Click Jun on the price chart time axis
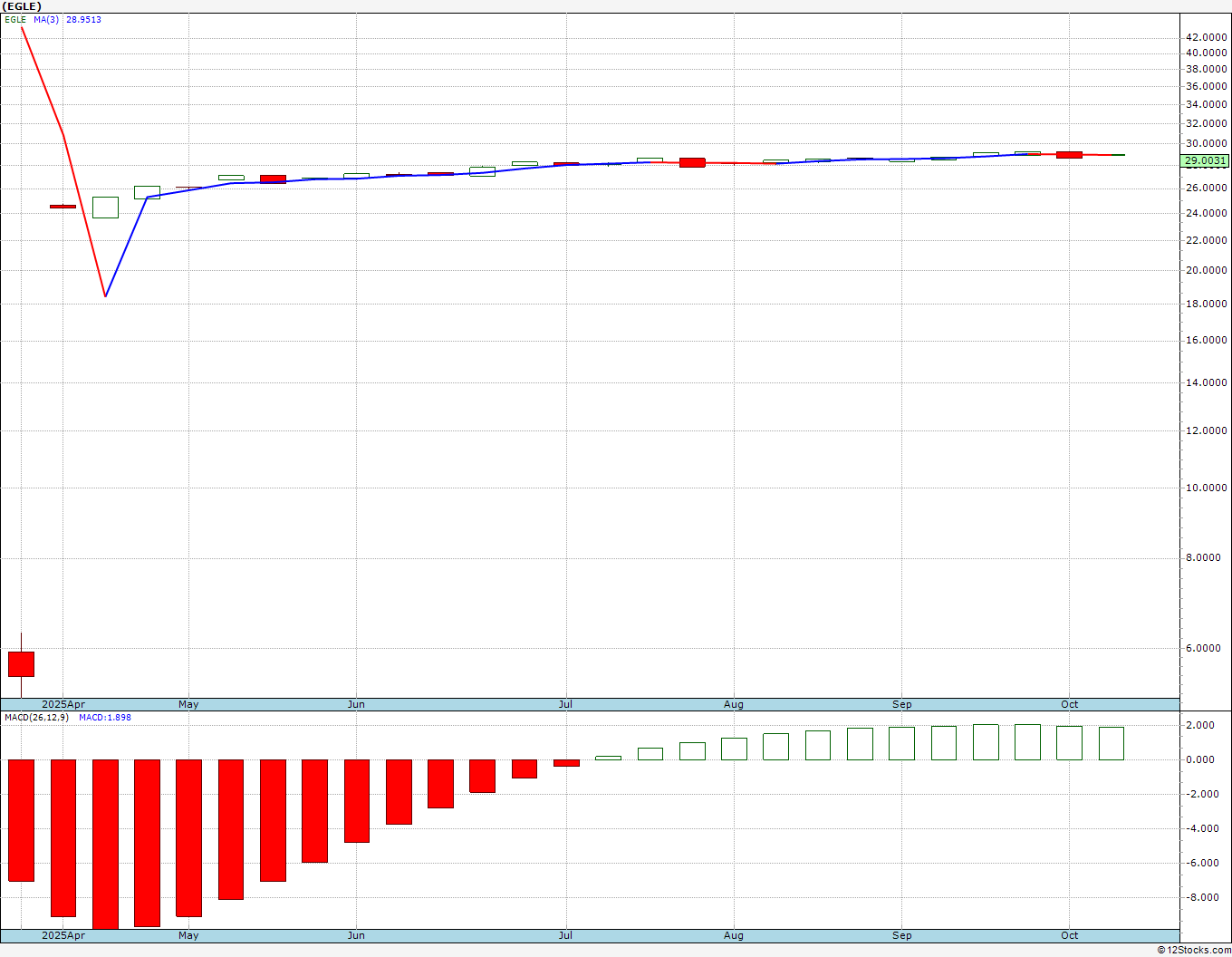 coord(356,704)
